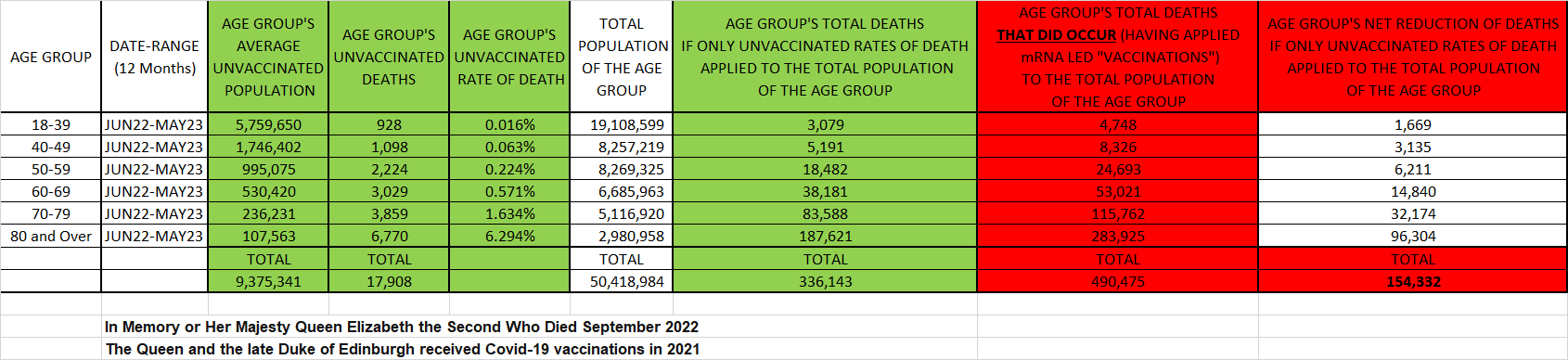The height and width of the screenshot is (360, 1568).
Task: Select unvaccinated population value 5,759,650
Action: click(x=268, y=124)
